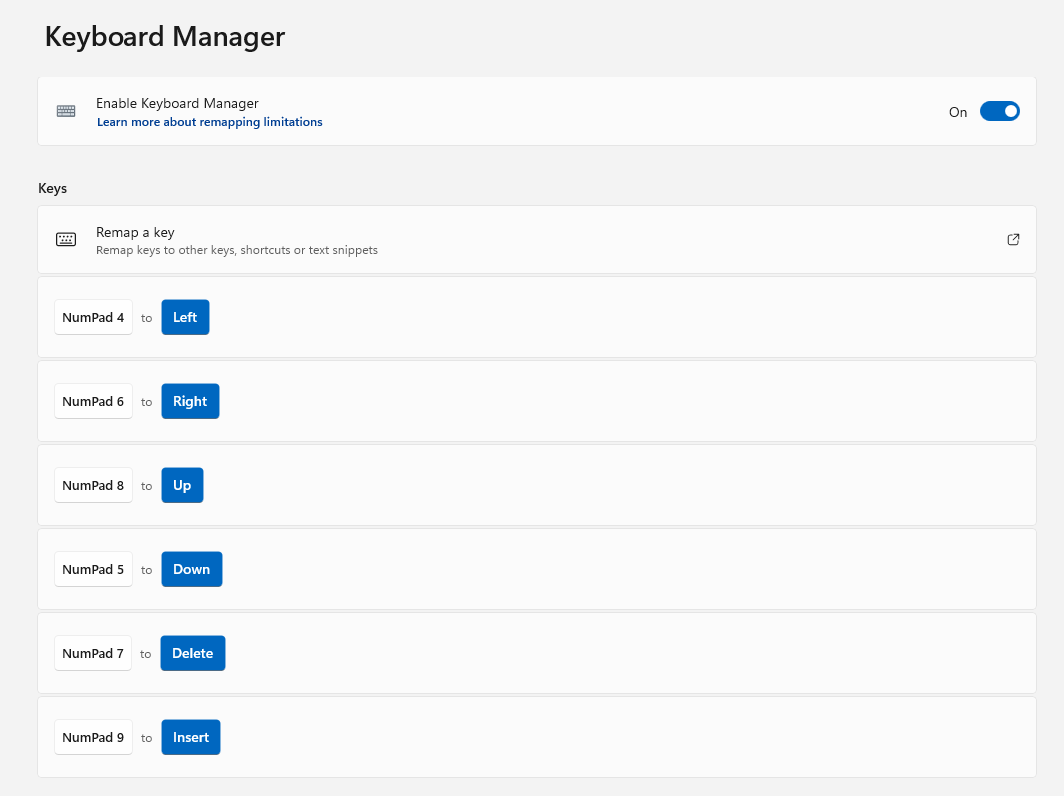
Task: Open the Remap a key card
Action: click(537, 240)
